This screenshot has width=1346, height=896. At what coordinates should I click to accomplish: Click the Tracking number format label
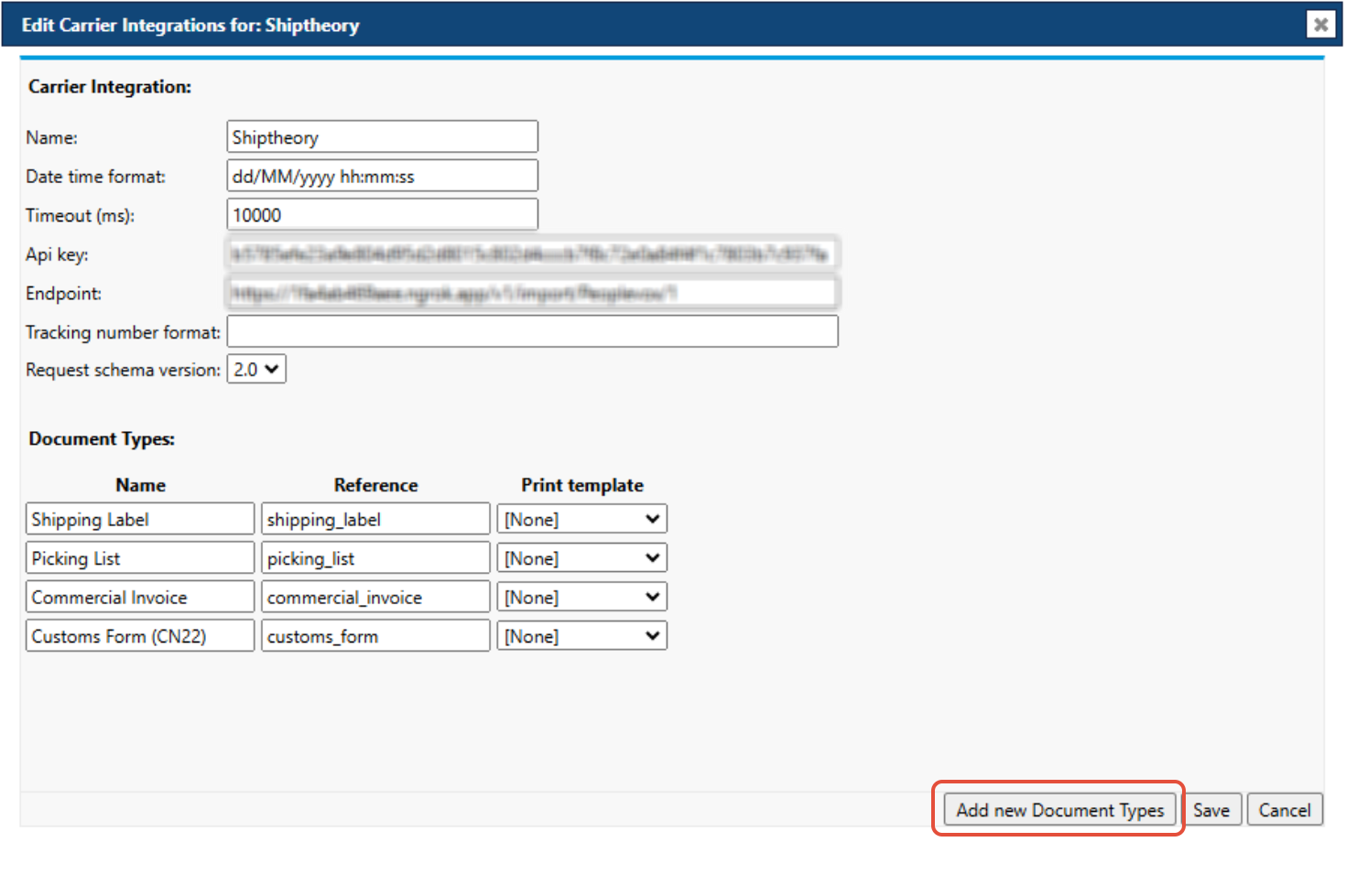123,332
